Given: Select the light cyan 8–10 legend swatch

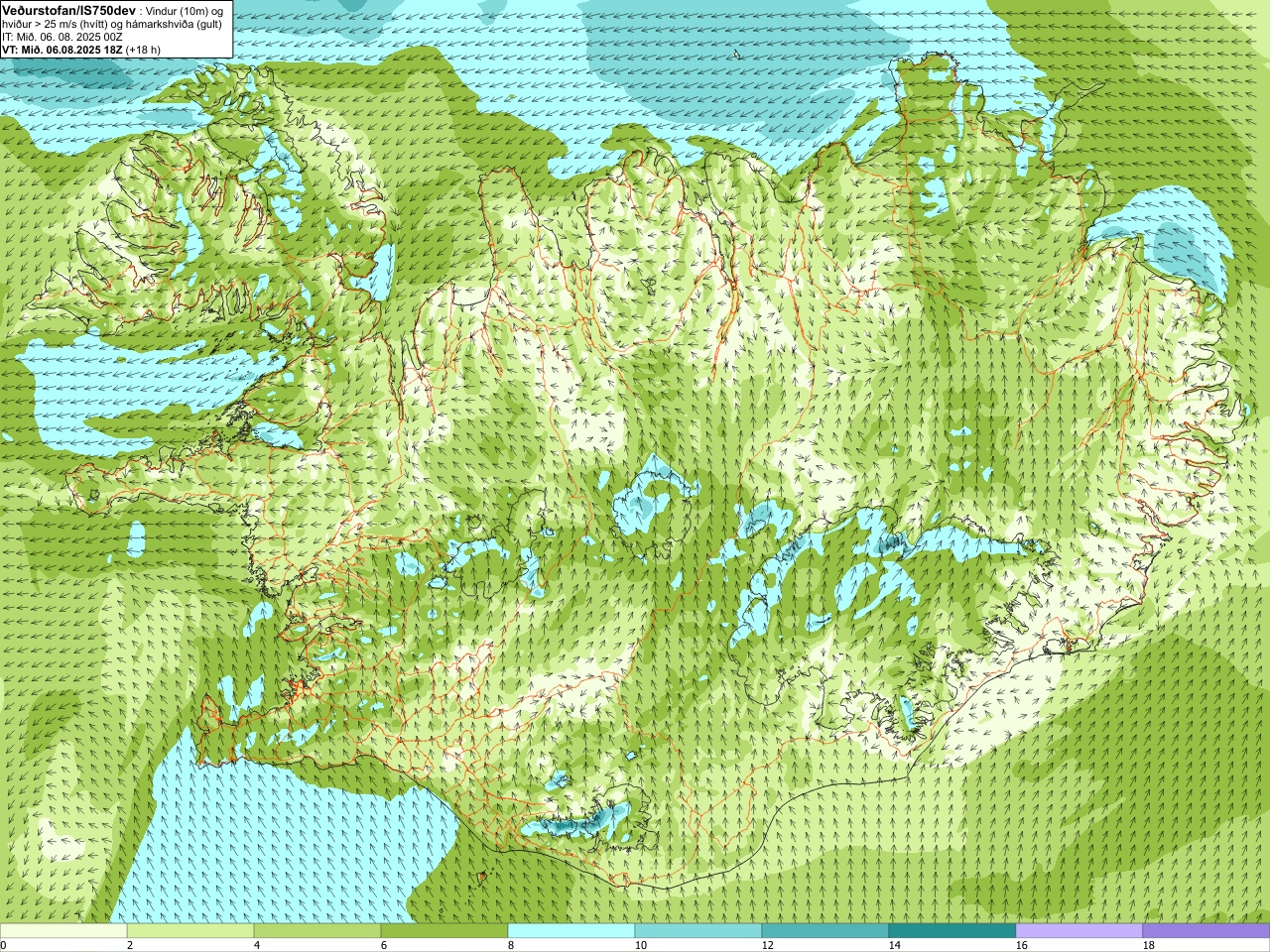Looking at the screenshot, I should point(571,931).
